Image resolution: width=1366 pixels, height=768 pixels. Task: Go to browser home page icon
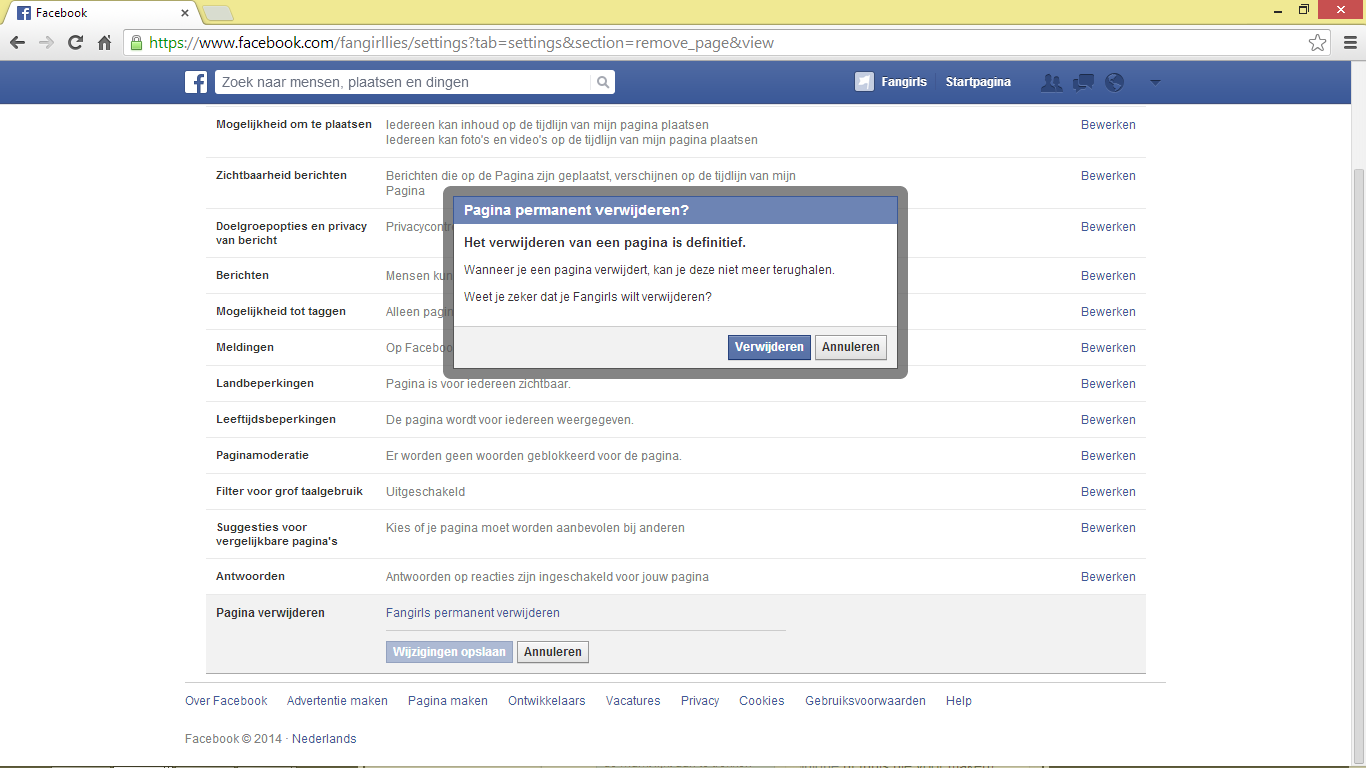tap(104, 43)
